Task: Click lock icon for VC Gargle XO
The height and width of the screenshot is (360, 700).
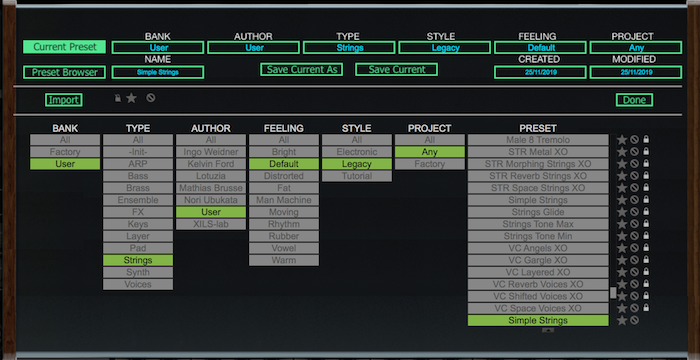Action: point(646,260)
